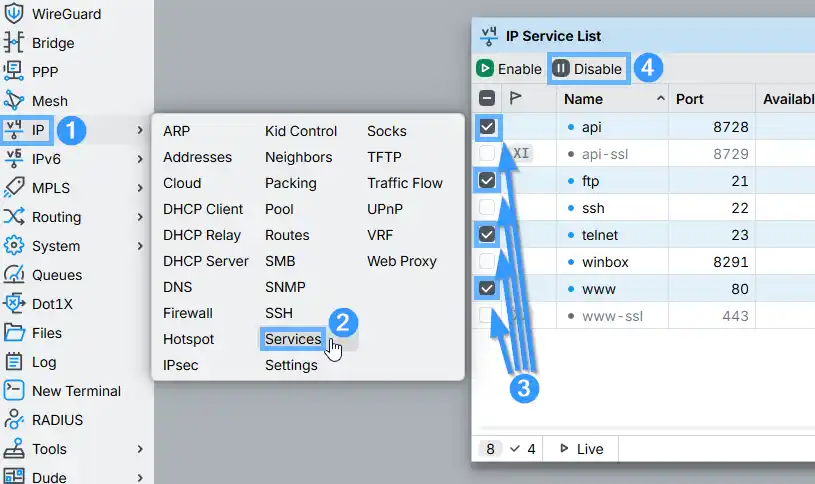Viewport: 815px width, 484px height.
Task: Click the Dude icon in sidebar
Action: tap(14, 477)
